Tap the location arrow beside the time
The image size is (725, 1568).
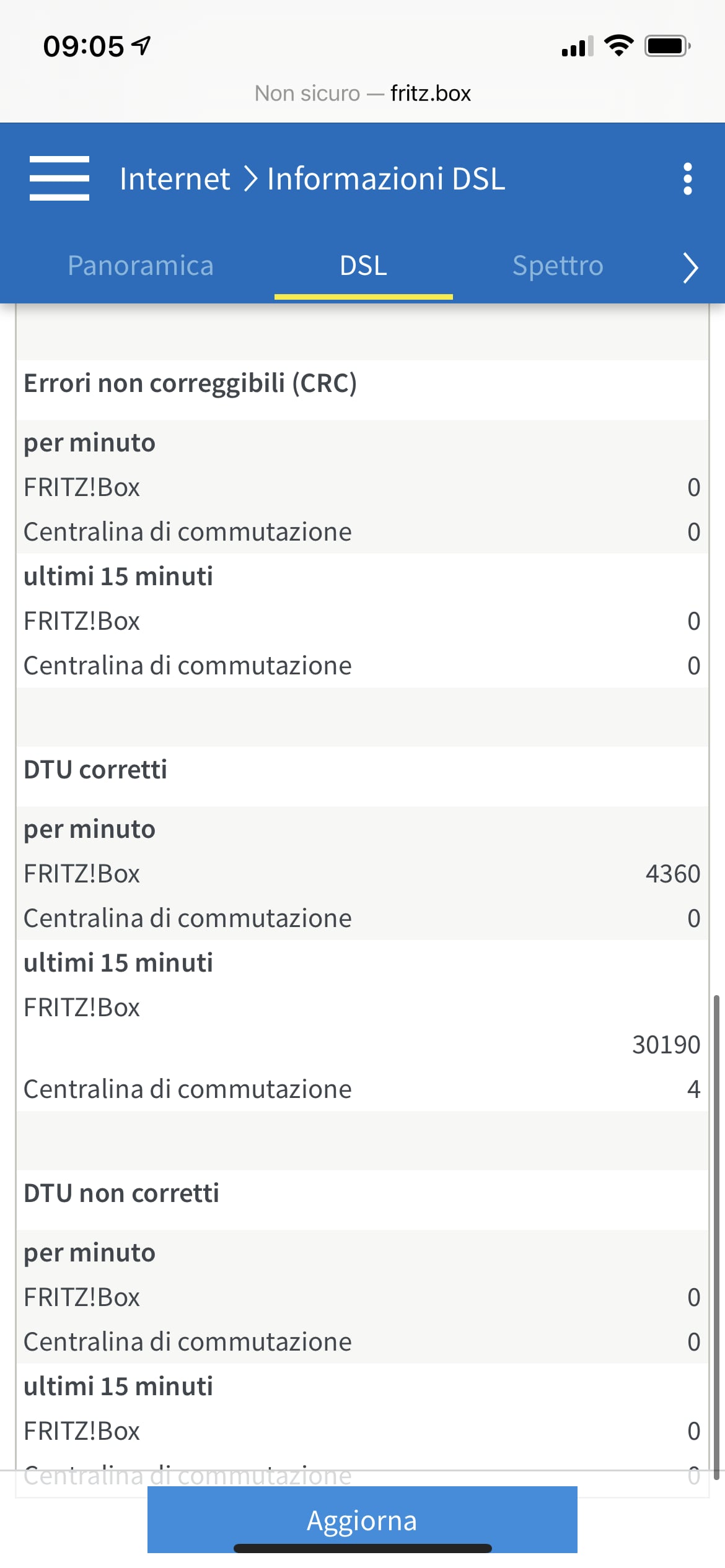pyautogui.click(x=142, y=46)
